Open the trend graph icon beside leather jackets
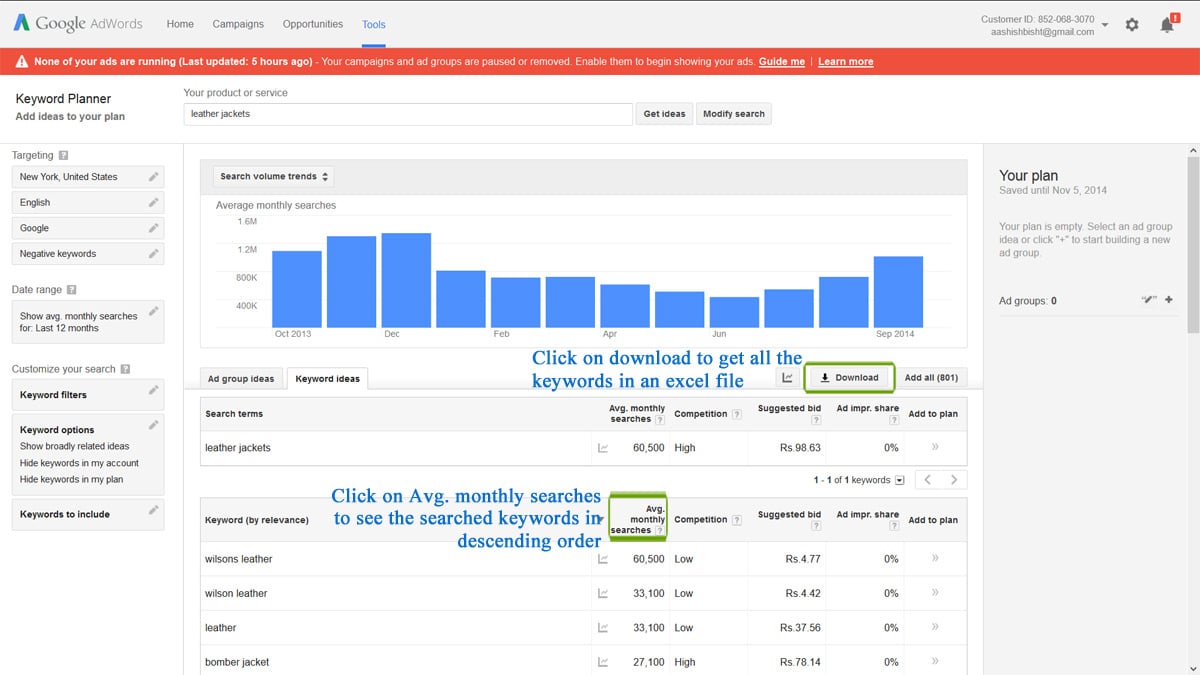 [x=603, y=448]
